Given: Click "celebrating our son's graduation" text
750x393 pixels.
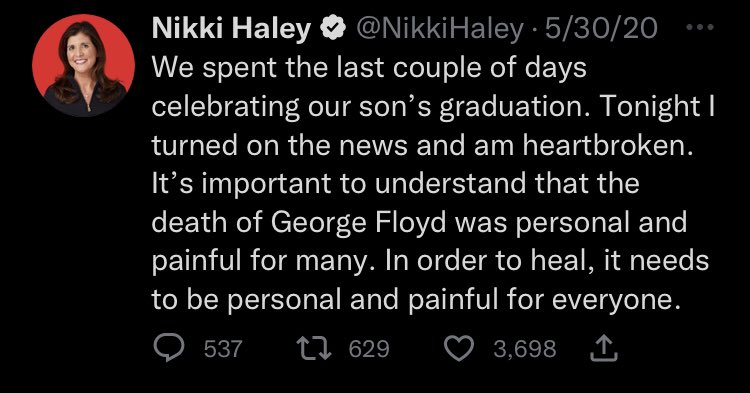Looking at the screenshot, I should tap(372, 108).
